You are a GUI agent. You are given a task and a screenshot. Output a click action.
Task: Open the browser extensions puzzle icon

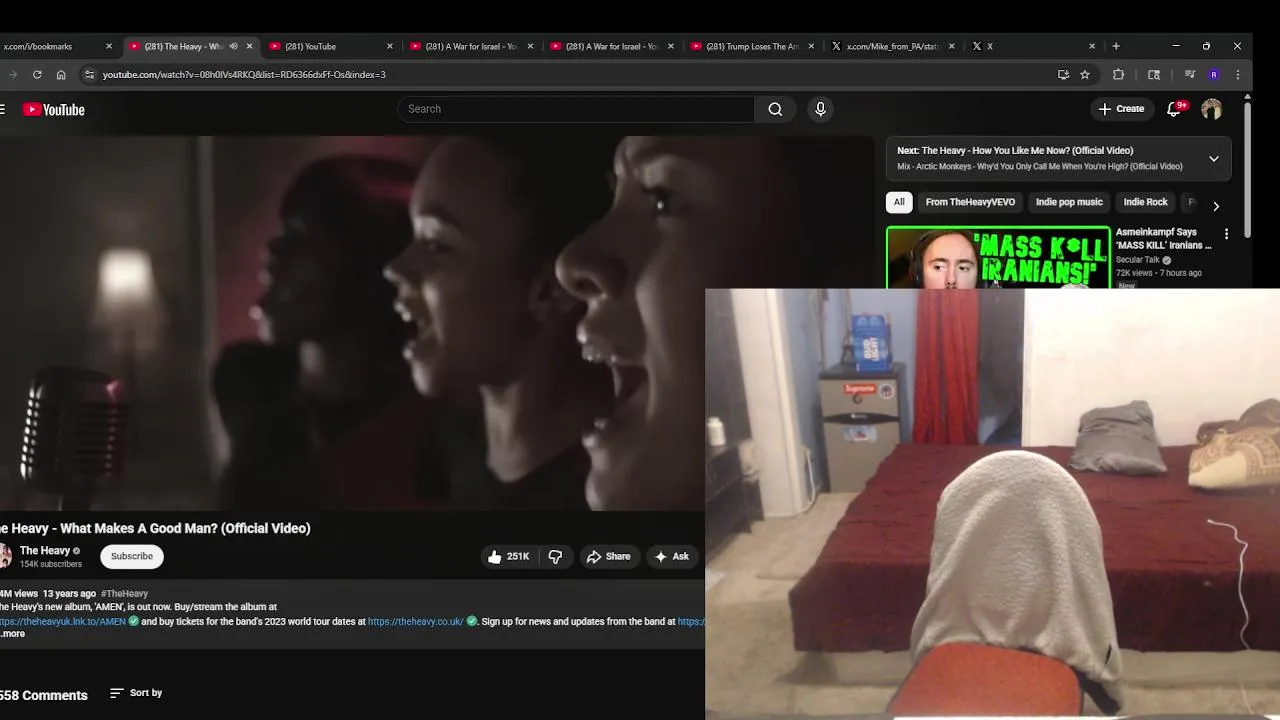tap(1118, 74)
